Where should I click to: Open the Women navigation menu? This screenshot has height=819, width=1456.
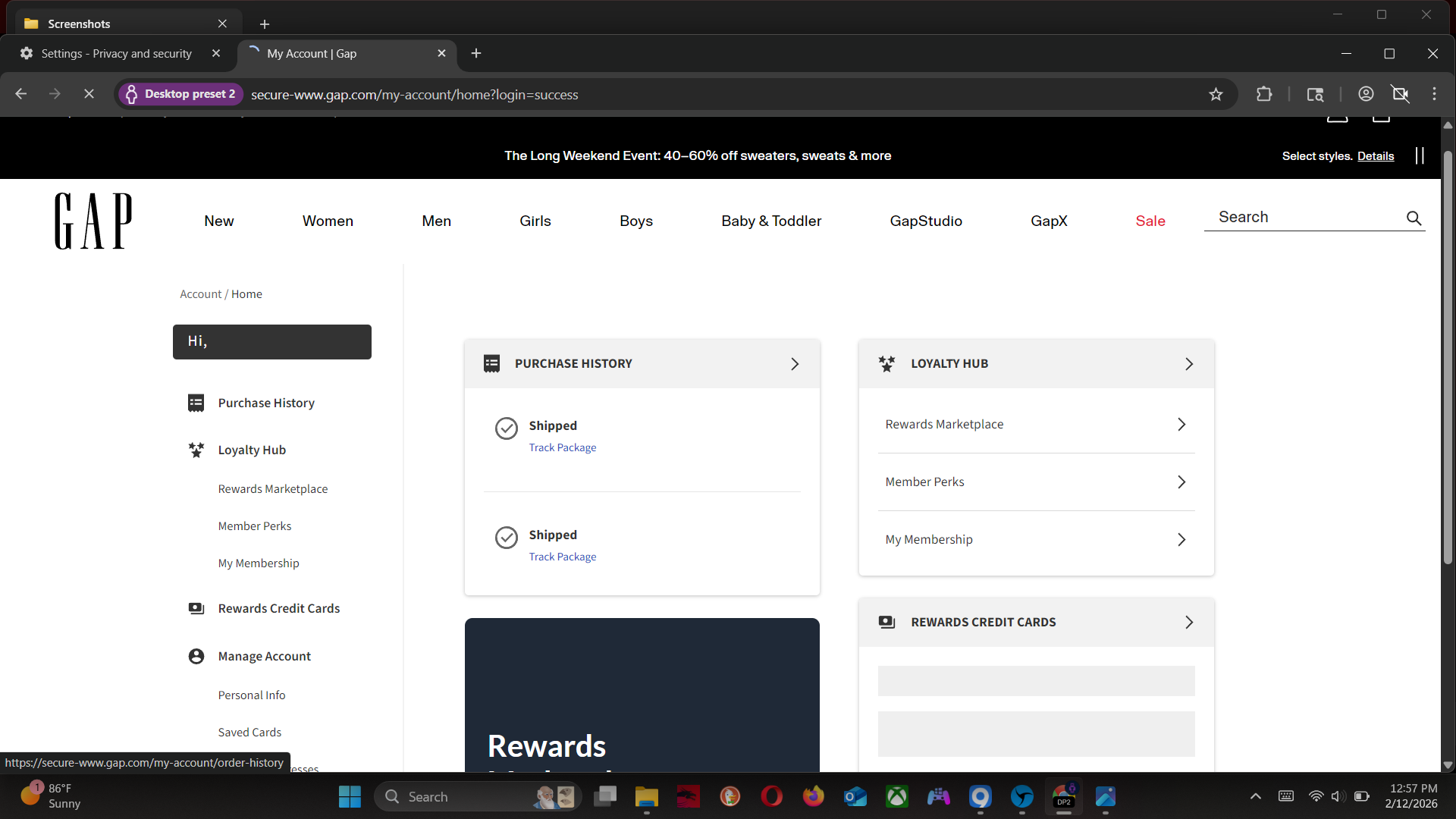click(x=328, y=221)
